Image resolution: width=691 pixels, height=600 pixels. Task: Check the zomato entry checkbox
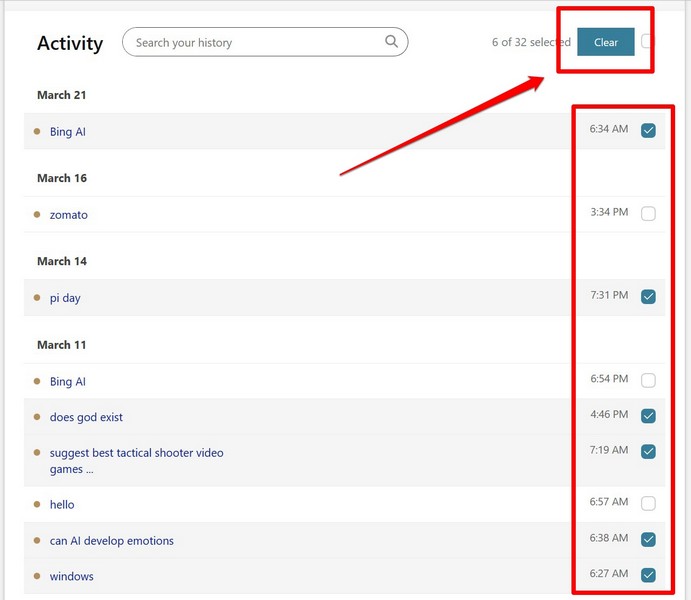click(648, 214)
